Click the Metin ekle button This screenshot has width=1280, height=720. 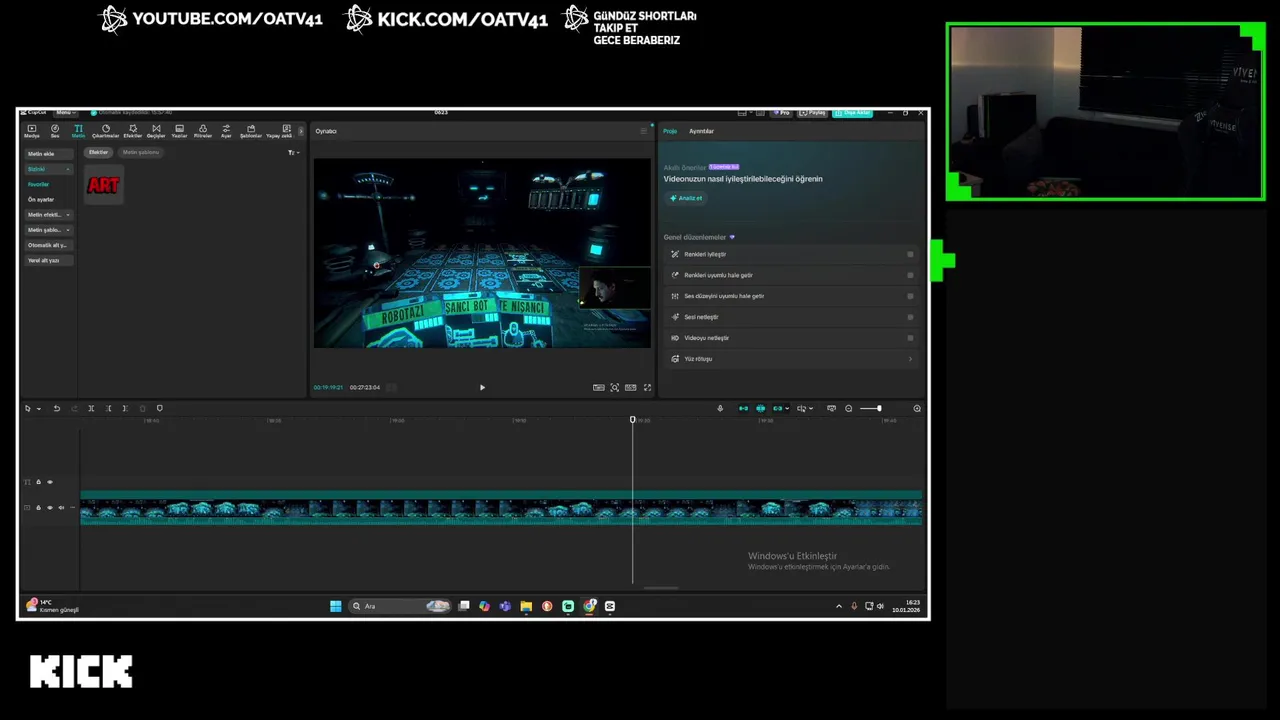coord(48,154)
